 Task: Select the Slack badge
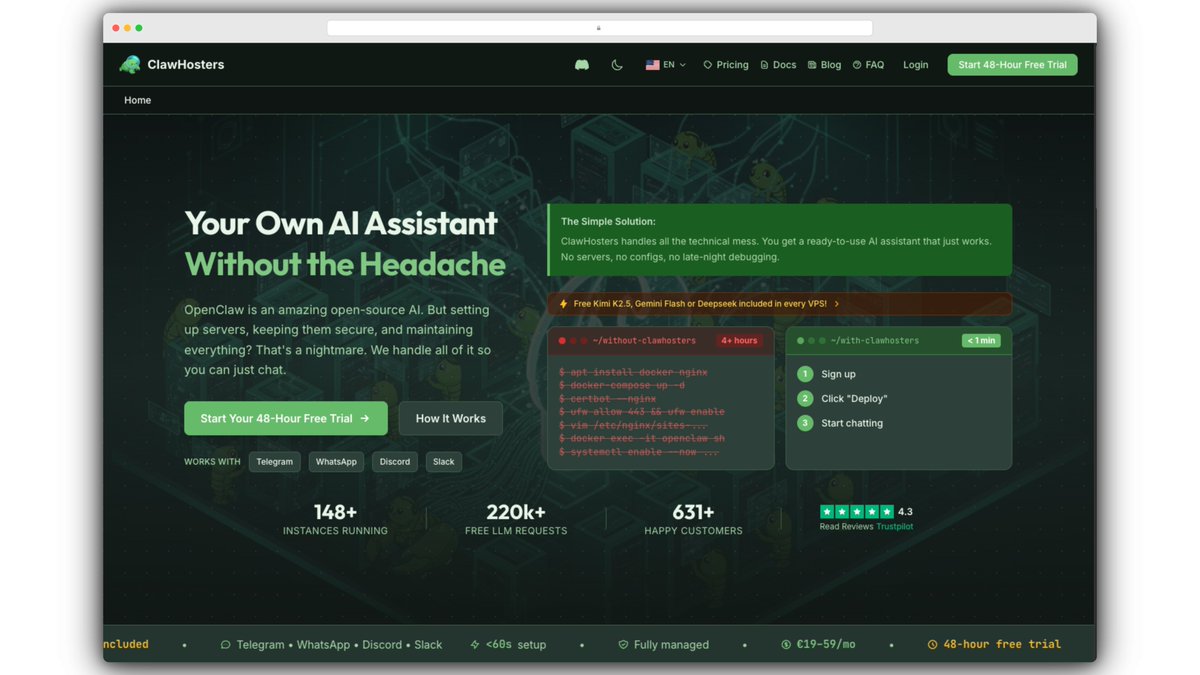coord(444,462)
